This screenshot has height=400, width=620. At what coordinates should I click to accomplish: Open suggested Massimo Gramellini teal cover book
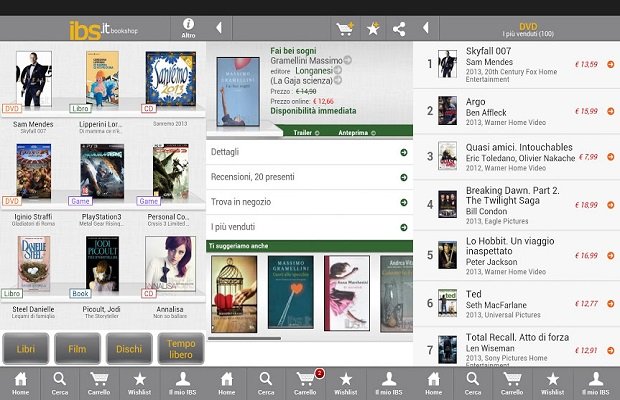291,292
